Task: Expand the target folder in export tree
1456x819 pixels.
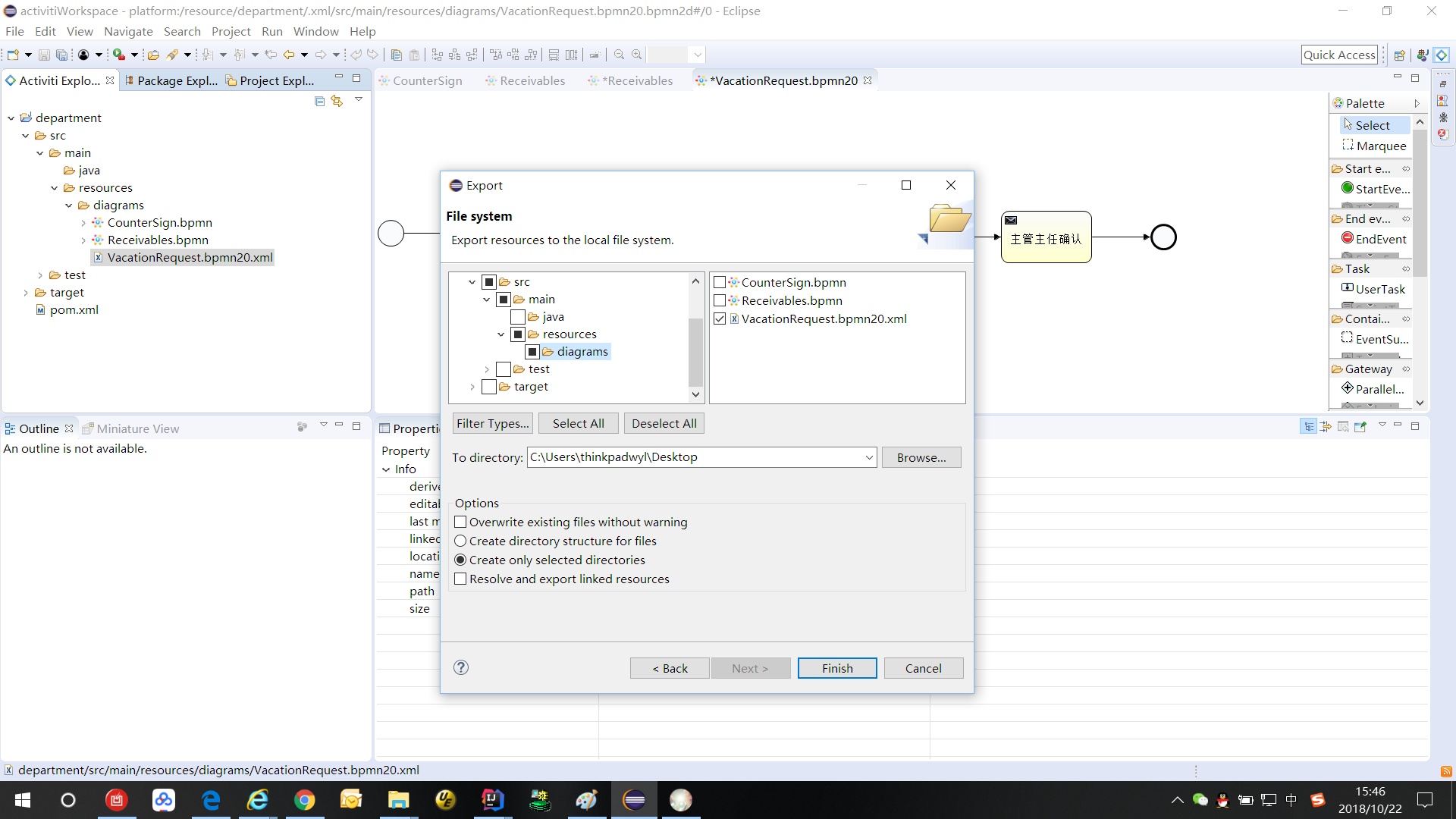Action: click(472, 387)
